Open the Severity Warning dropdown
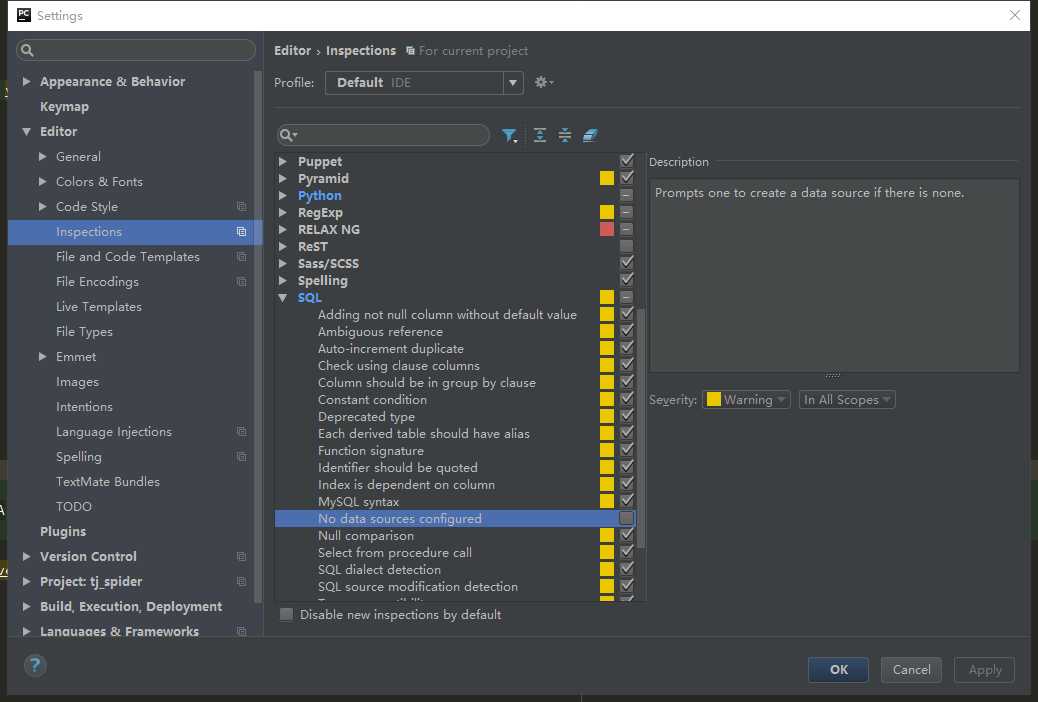The height and width of the screenshot is (702, 1038). click(746, 400)
